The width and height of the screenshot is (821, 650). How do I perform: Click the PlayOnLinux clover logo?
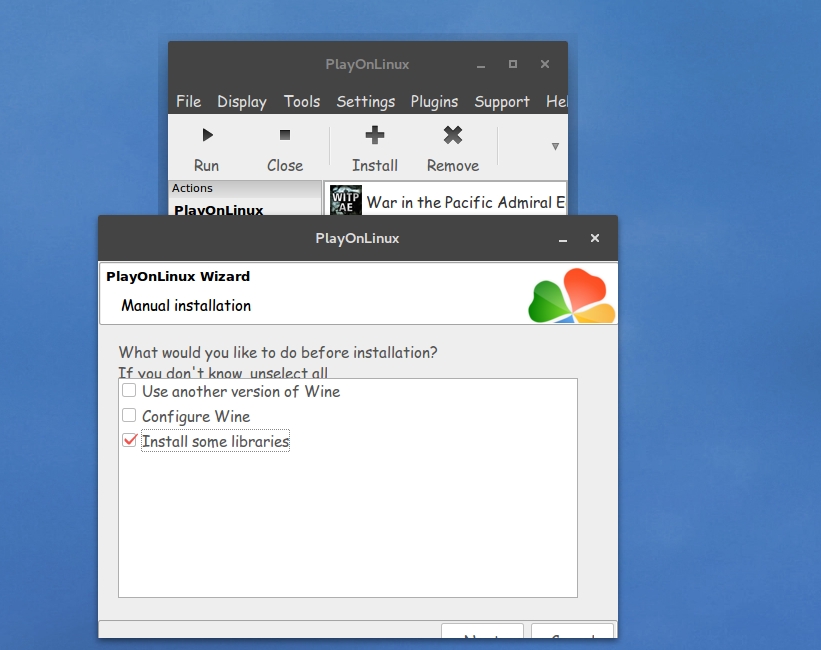coord(572,295)
